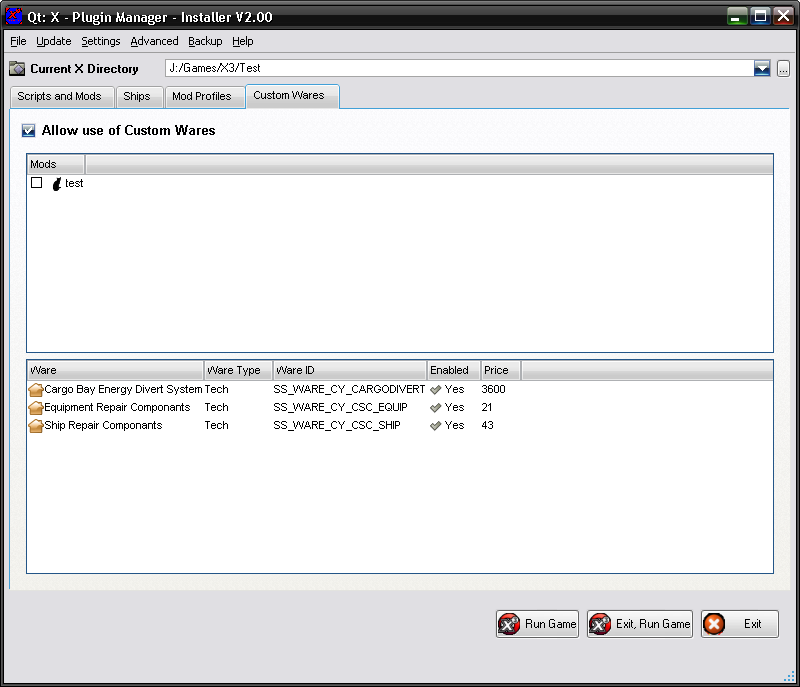Select Equipment Repair Componants row
The image size is (800, 687).
pos(400,408)
